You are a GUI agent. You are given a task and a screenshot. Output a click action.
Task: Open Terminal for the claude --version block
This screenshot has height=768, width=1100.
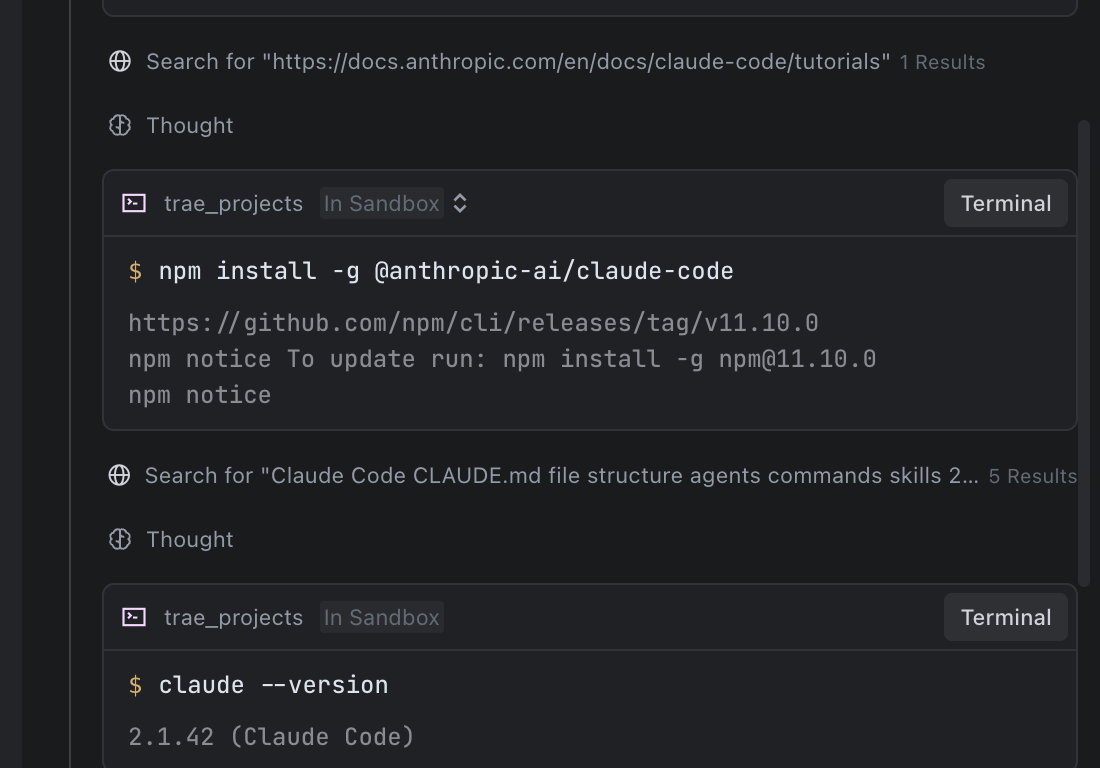[1005, 617]
